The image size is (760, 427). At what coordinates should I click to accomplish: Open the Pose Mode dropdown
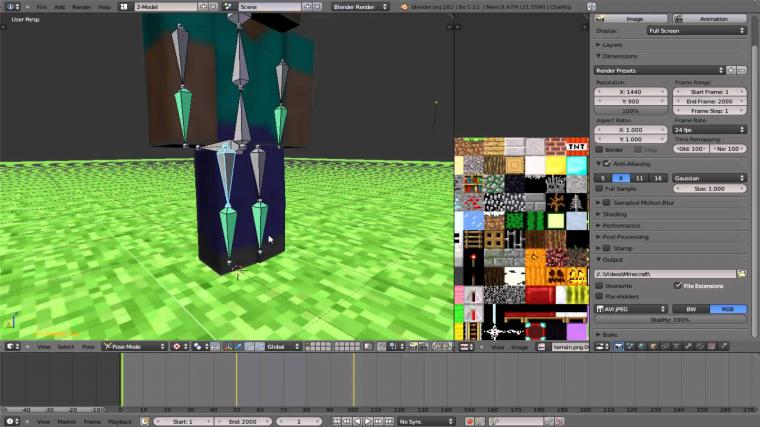tap(134, 347)
